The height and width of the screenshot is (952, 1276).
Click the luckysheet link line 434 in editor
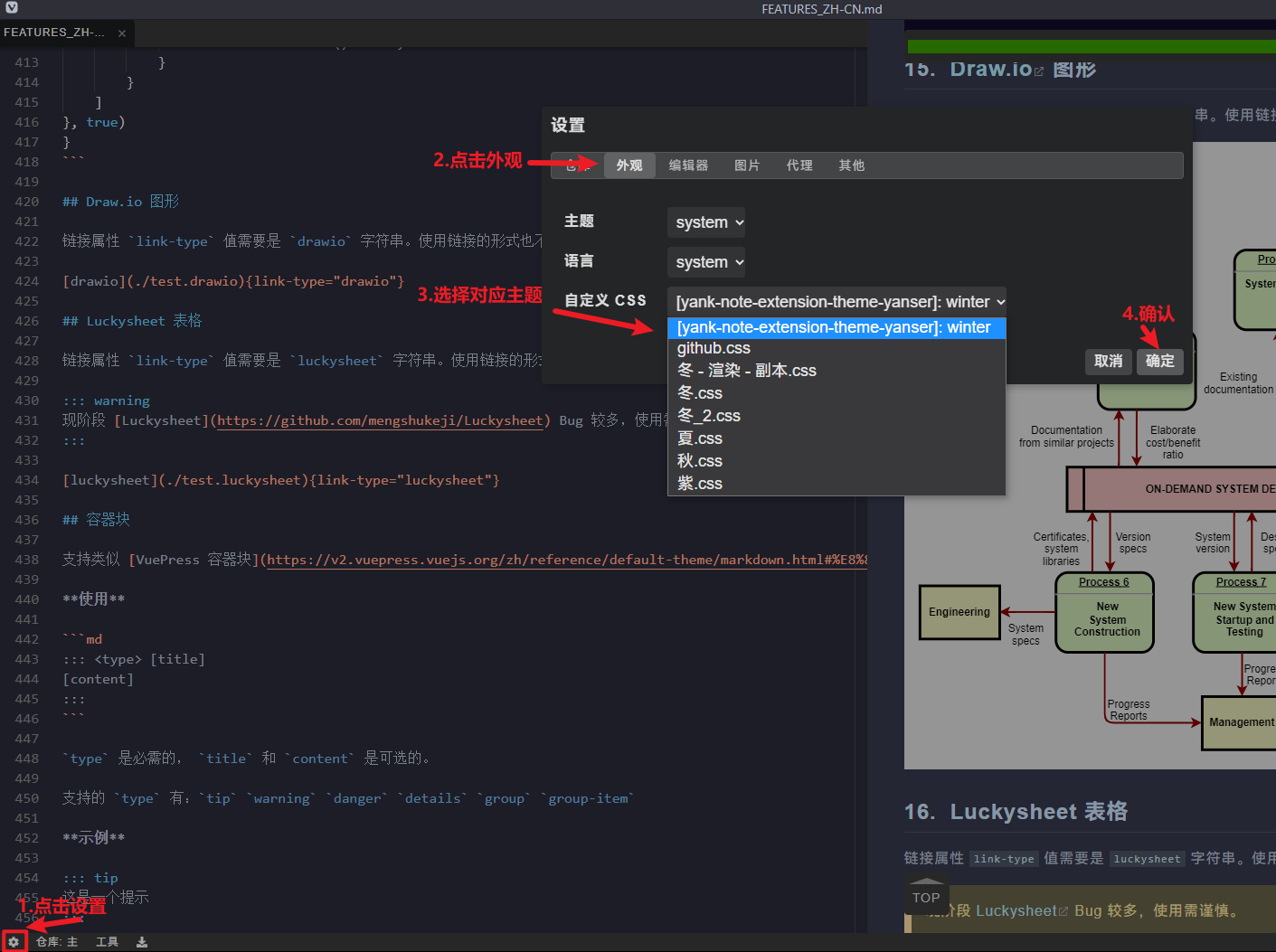[281, 480]
